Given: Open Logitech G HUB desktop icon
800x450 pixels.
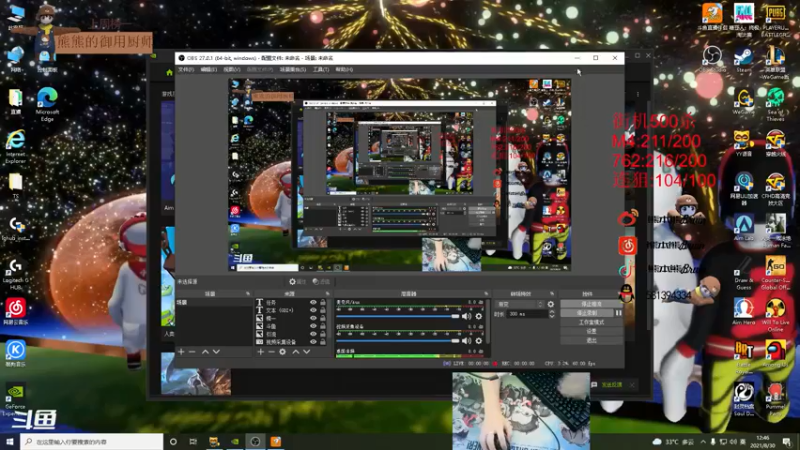Looking at the screenshot, I should pyautogui.click(x=16, y=274).
